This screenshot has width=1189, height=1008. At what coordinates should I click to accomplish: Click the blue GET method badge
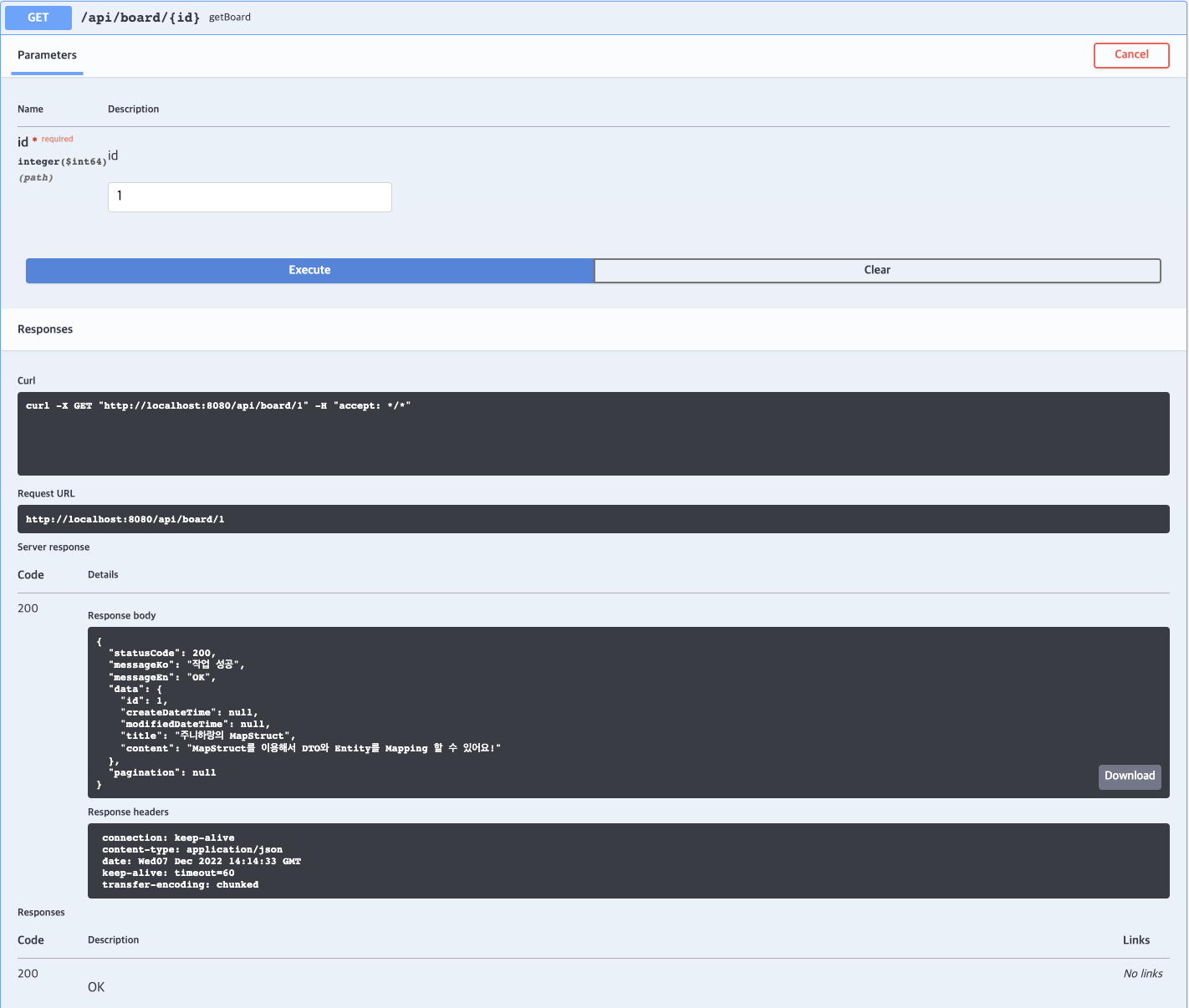tap(38, 18)
